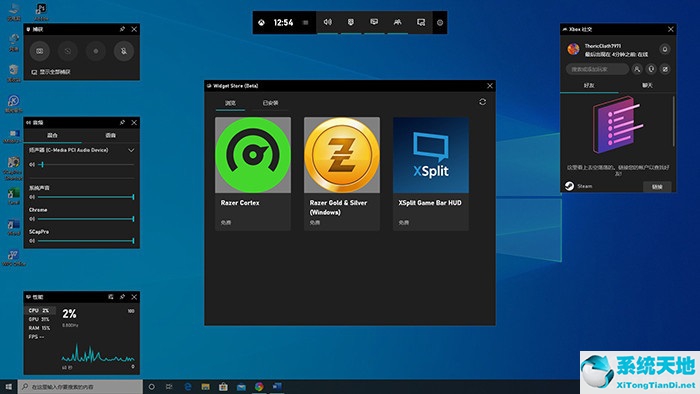Start recording with the record dot button
This screenshot has width=700, height=394.
pos(96,51)
